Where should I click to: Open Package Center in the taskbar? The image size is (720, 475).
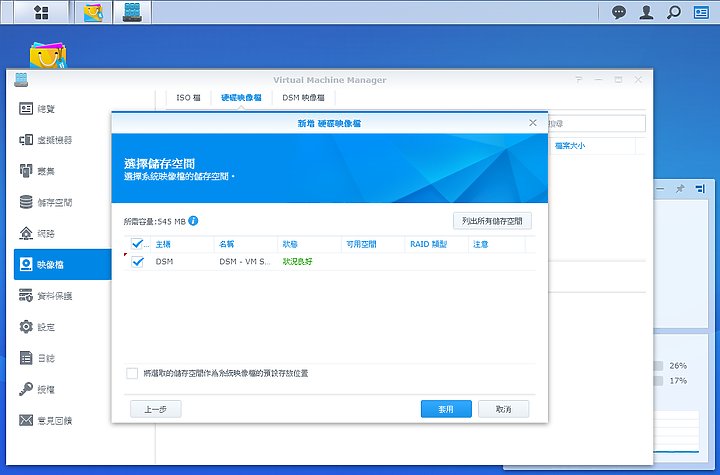94,12
